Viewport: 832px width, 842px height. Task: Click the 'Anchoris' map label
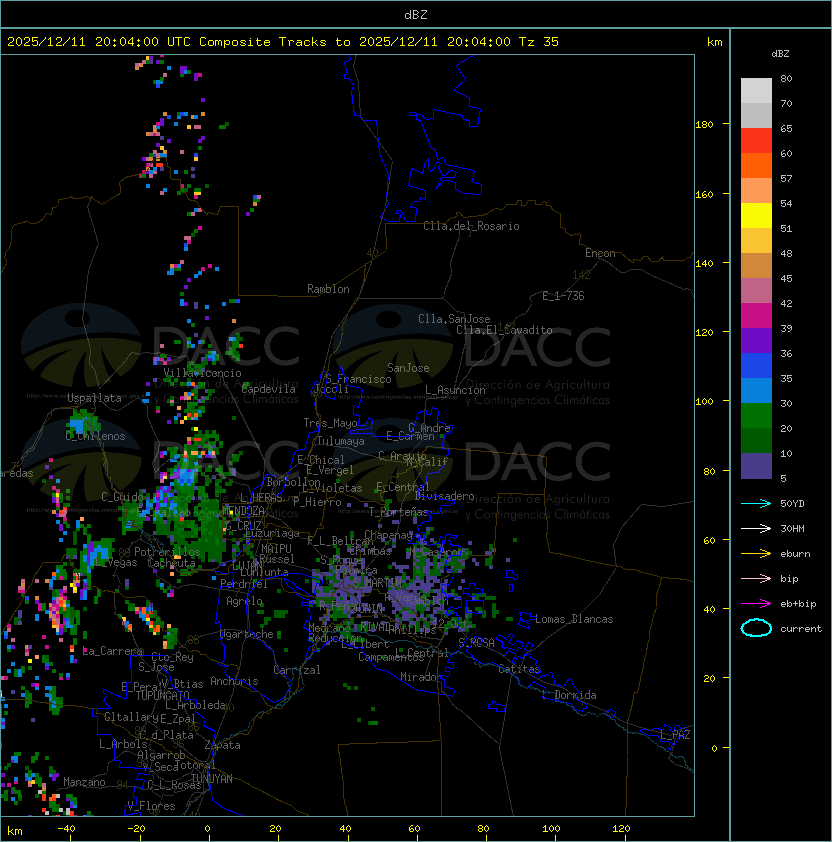(x=234, y=681)
